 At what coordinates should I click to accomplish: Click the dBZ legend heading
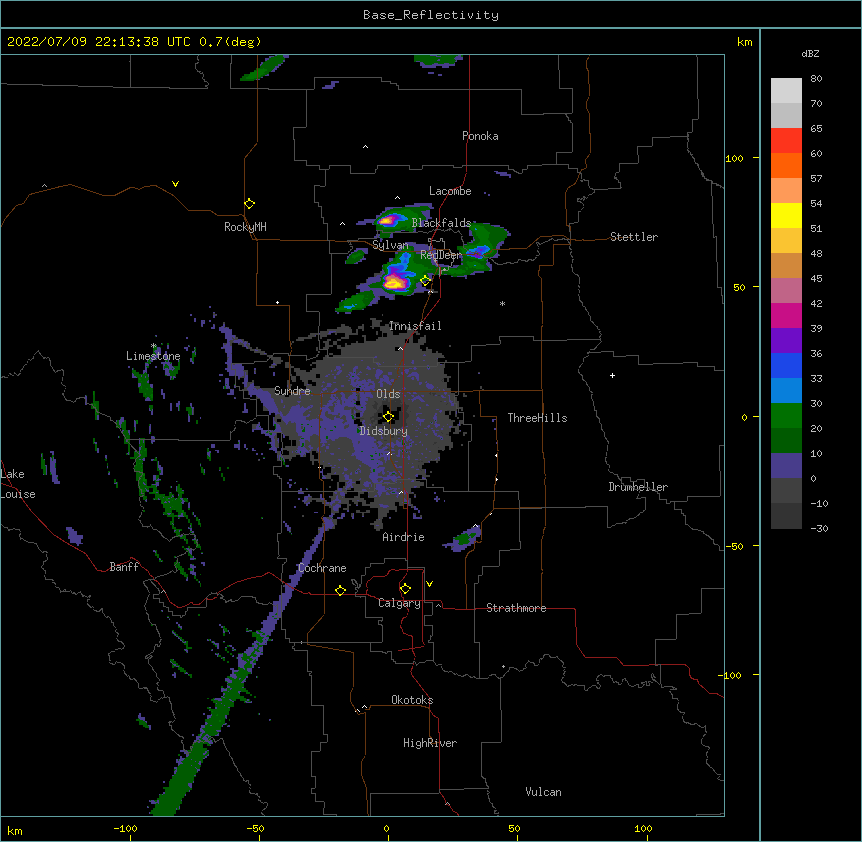[810, 54]
